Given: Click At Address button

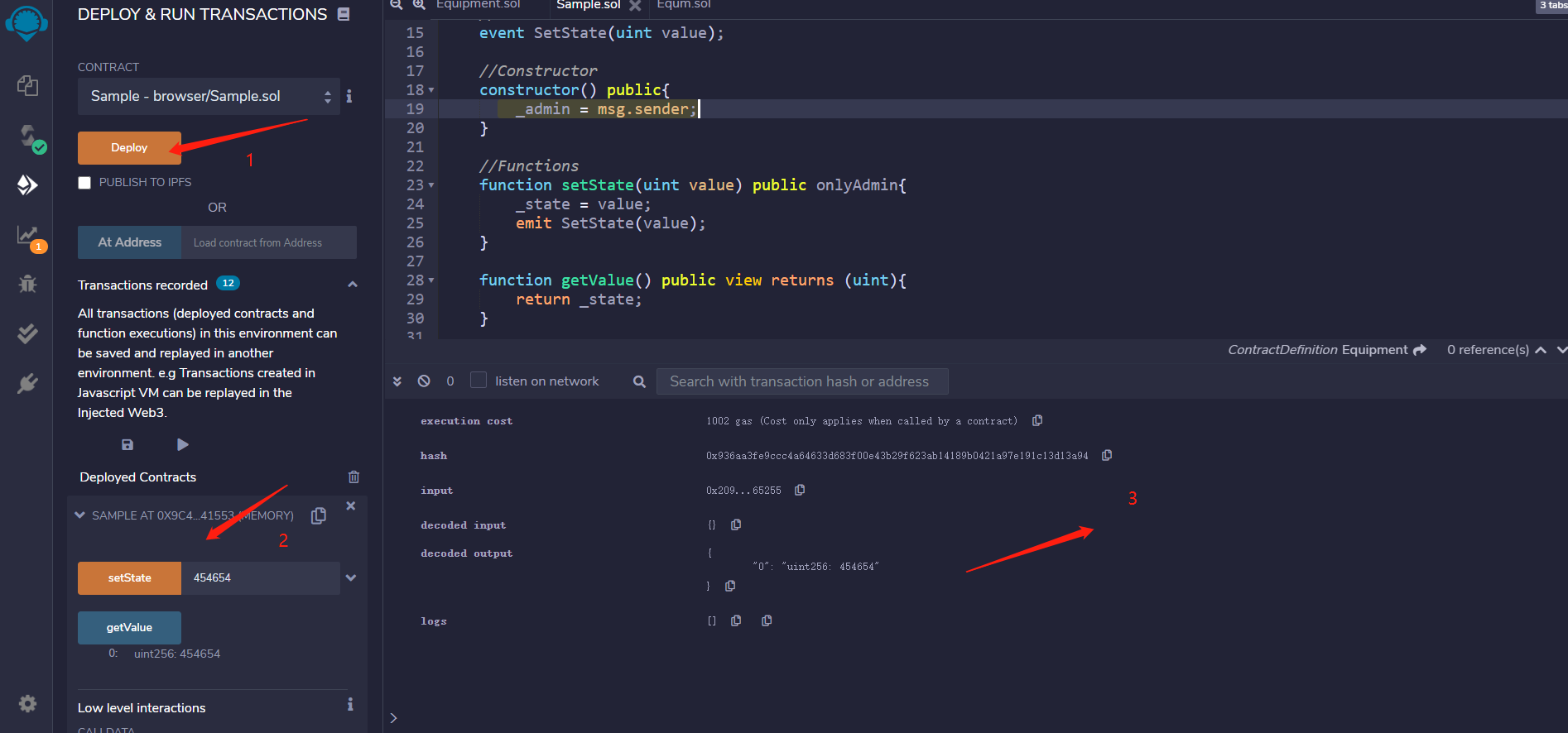Looking at the screenshot, I should tap(129, 242).
